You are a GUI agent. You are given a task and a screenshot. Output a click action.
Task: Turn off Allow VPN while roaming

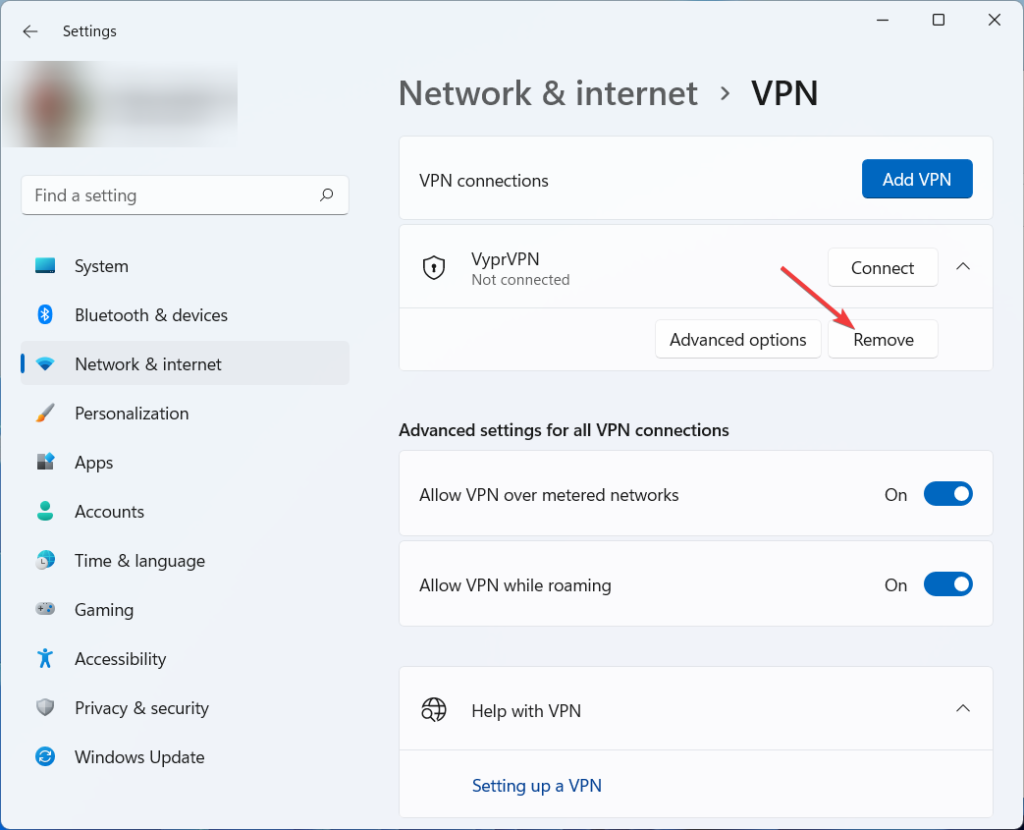tap(948, 584)
